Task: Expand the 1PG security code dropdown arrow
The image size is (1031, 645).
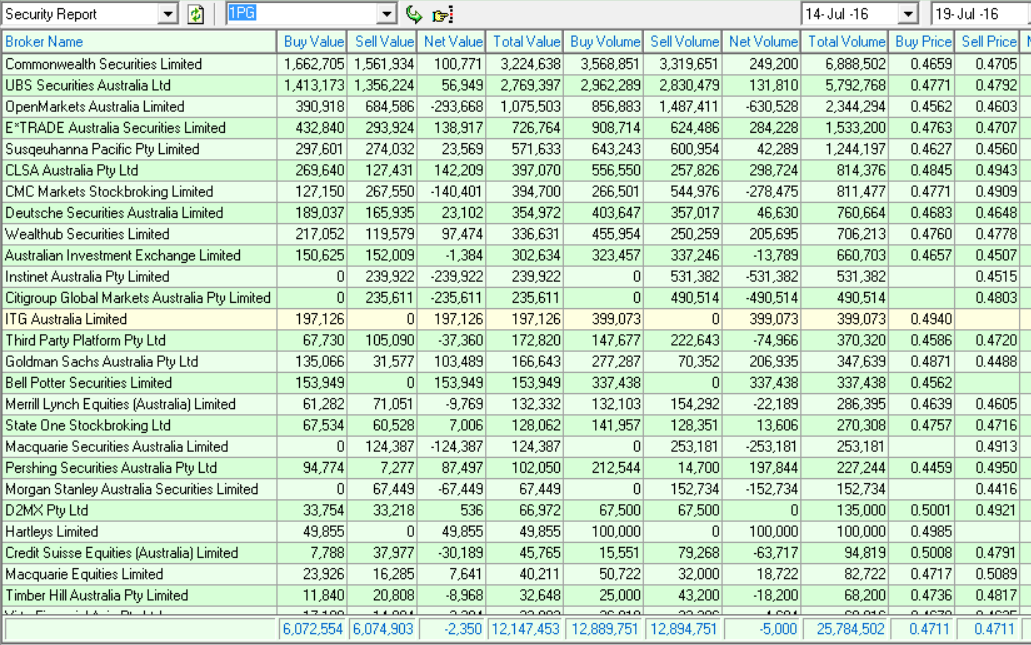Action: click(387, 14)
